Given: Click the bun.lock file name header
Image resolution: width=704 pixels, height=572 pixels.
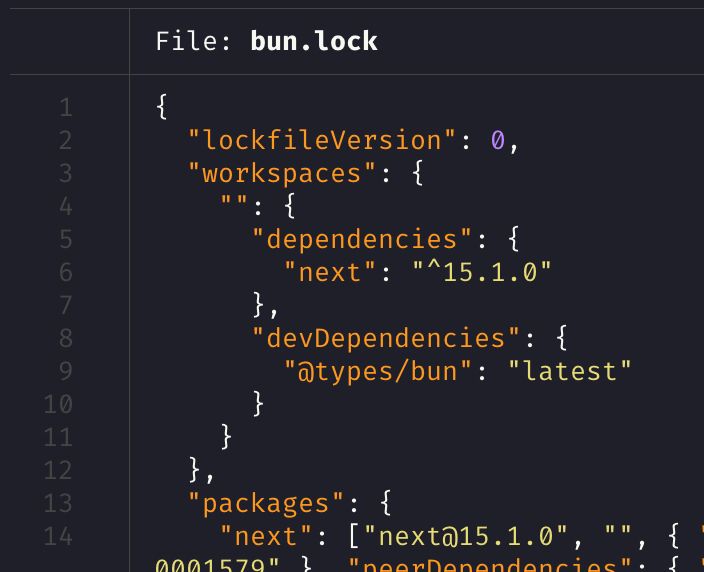Looking at the screenshot, I should coord(314,41).
